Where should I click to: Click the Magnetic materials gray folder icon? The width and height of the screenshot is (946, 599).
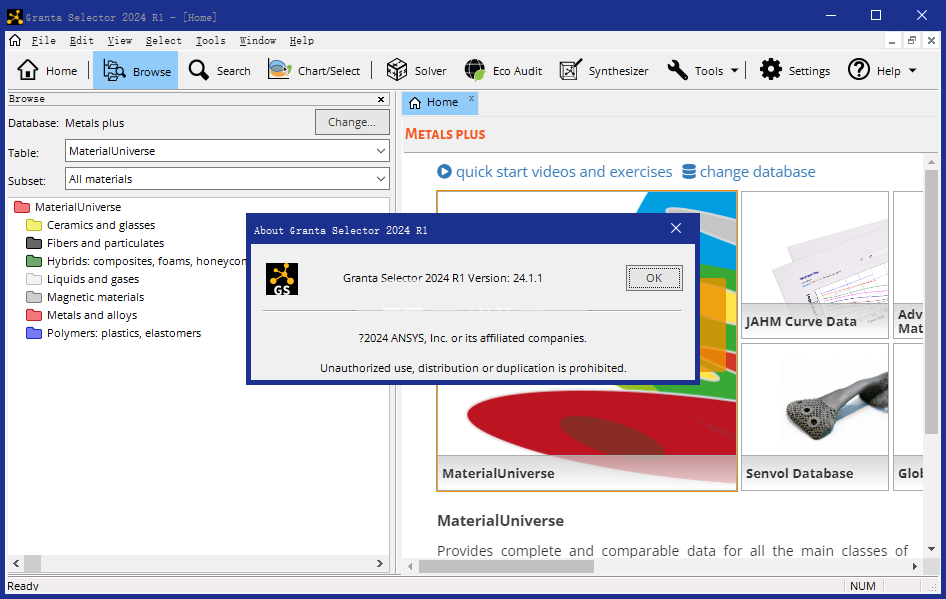tap(34, 297)
